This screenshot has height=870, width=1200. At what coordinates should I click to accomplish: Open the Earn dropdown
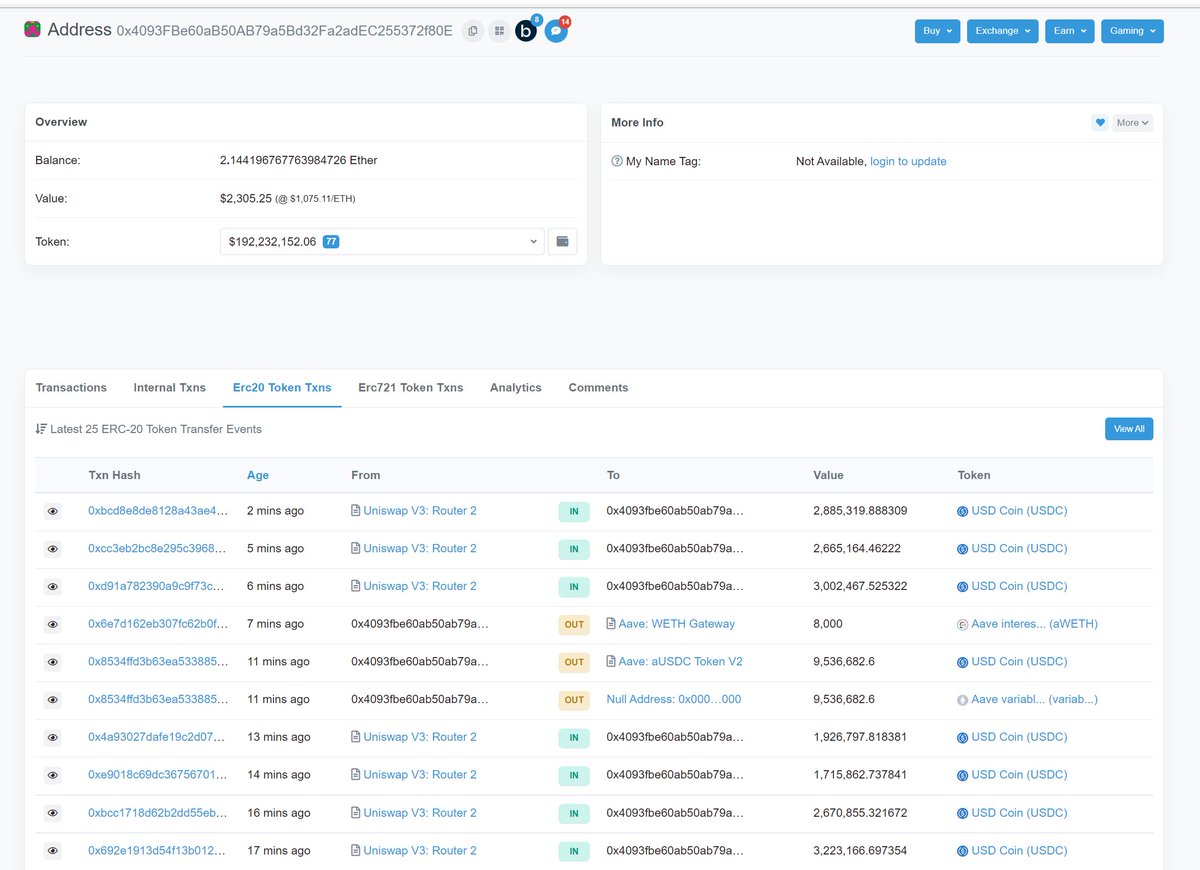pyautogui.click(x=1070, y=31)
